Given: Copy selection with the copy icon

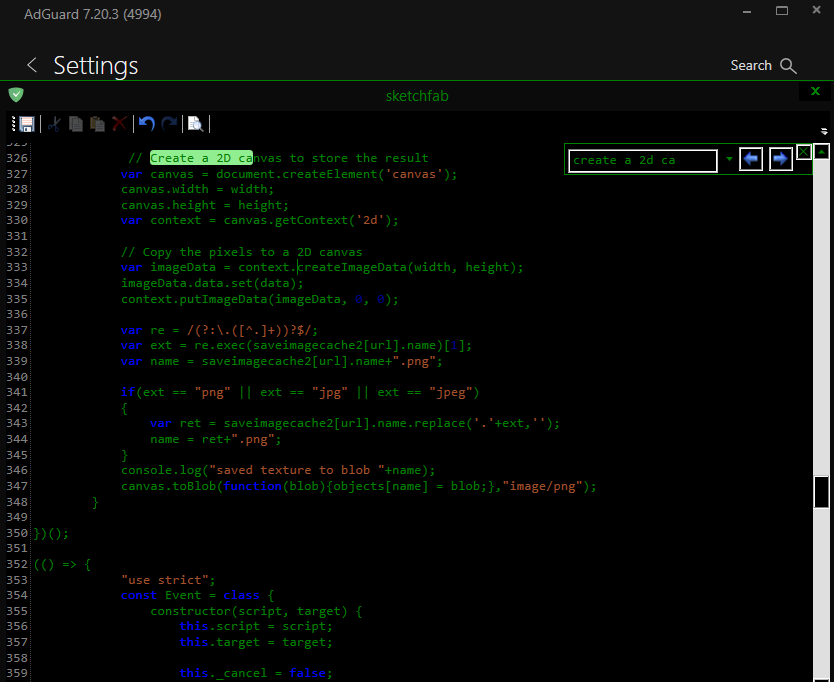Looking at the screenshot, I should pyautogui.click(x=76, y=124).
